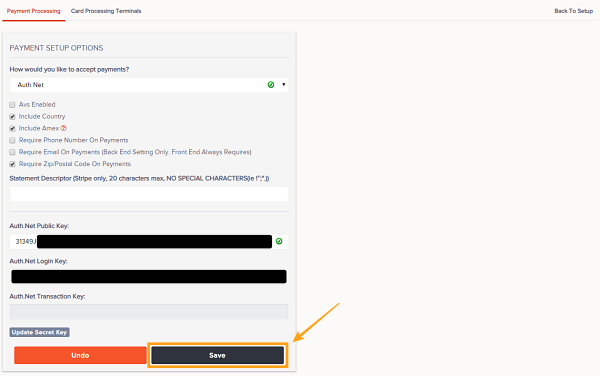600x376 pixels.
Task: Enable the Avs Enabled checkbox
Action: point(12,105)
